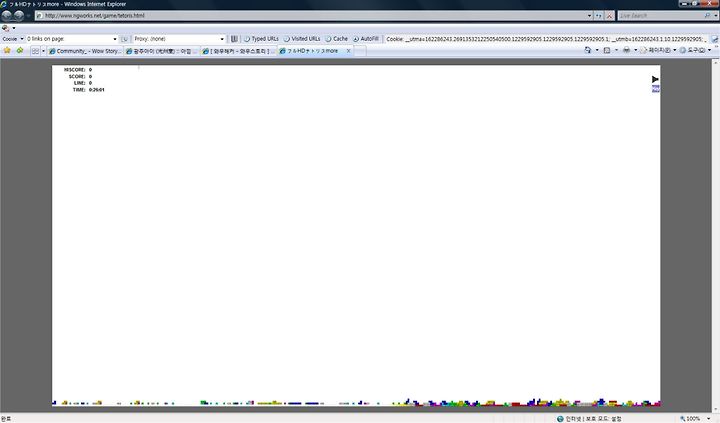The width and height of the screenshot is (720, 423).
Task: Click the Live Search box
Action: click(x=660, y=16)
